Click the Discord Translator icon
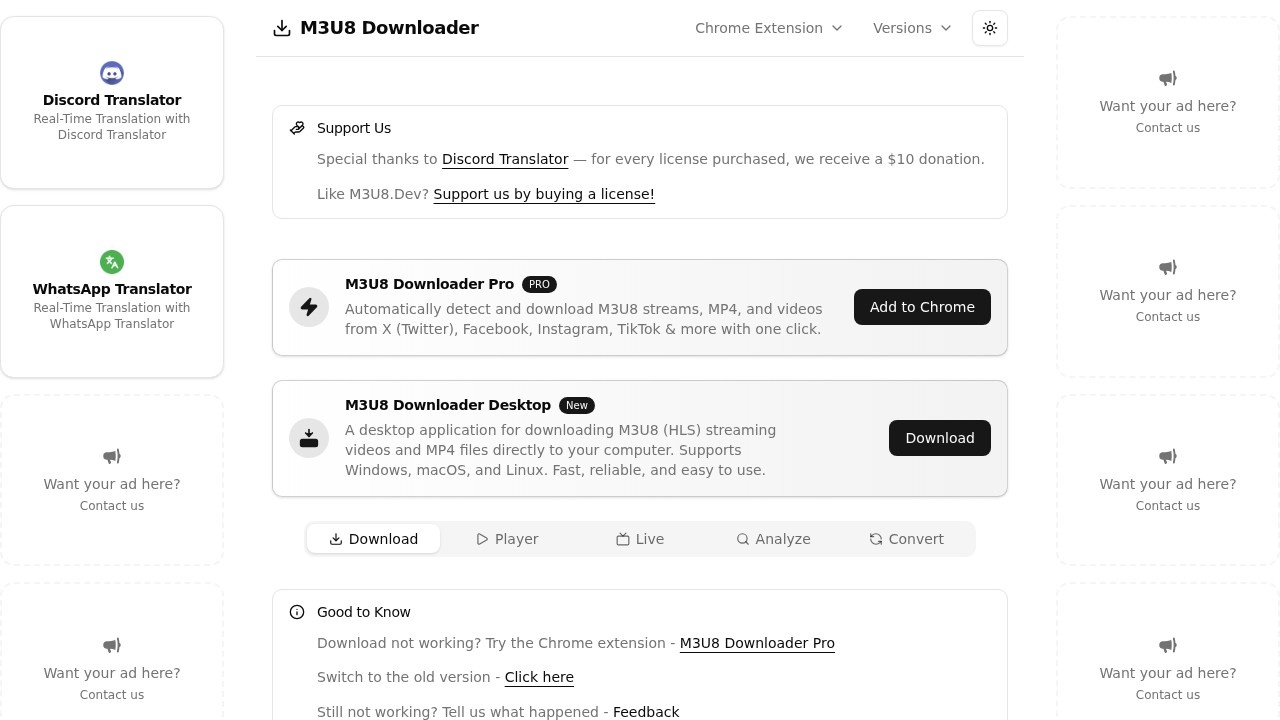 coord(112,73)
